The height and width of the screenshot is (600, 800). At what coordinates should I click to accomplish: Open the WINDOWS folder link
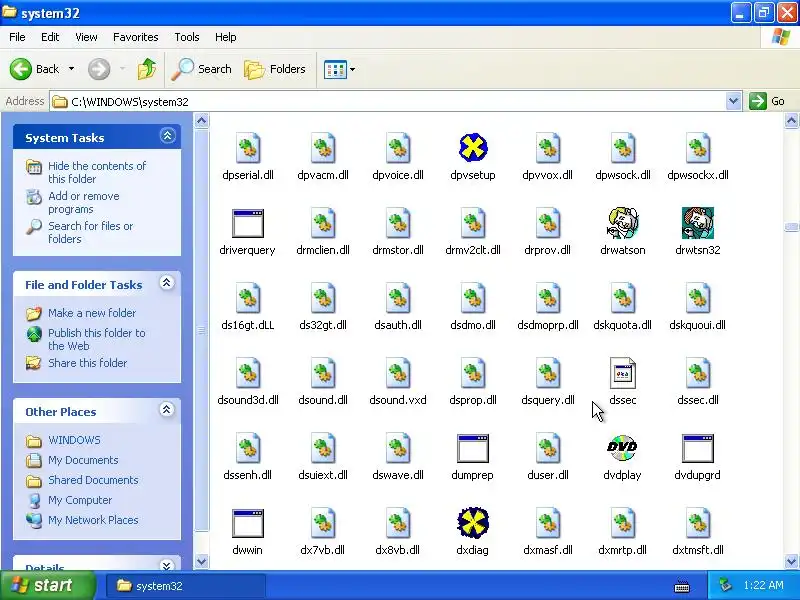coord(74,440)
